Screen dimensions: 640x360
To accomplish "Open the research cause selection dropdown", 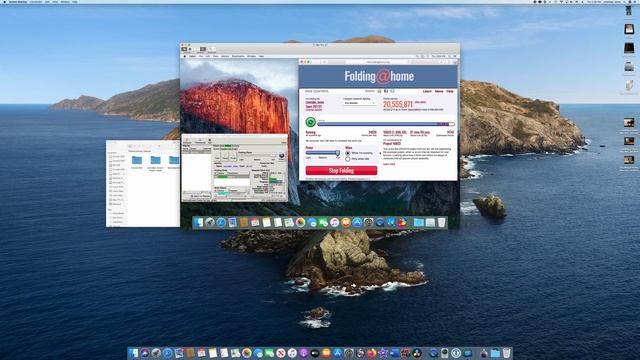I will [x=359, y=103].
